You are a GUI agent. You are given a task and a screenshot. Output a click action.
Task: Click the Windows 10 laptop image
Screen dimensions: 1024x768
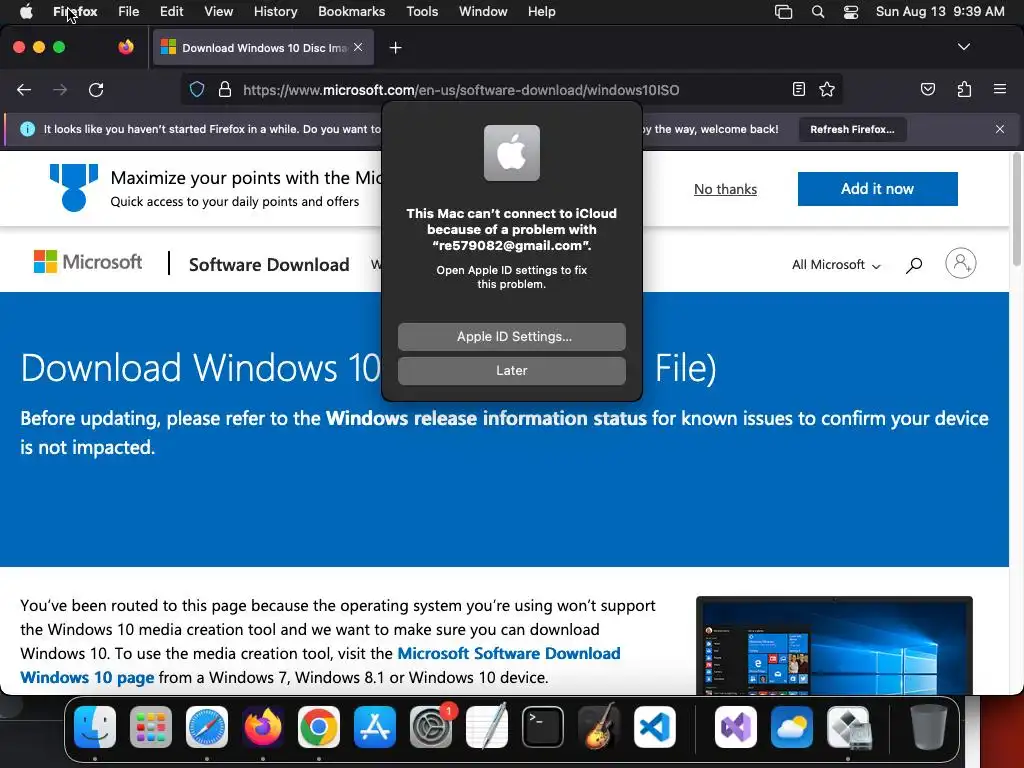coord(834,645)
